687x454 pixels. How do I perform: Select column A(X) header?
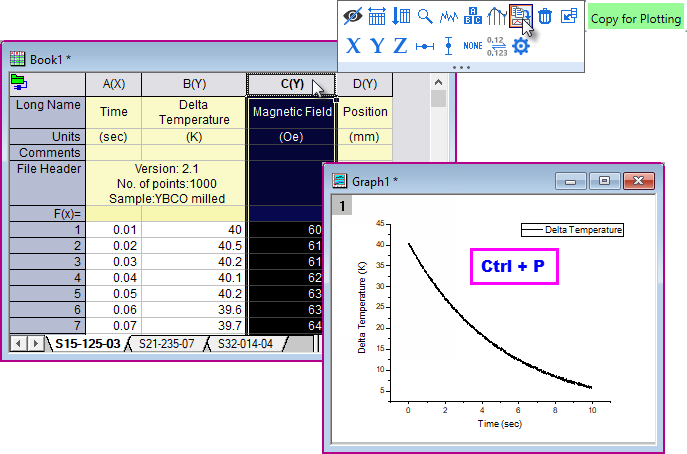coord(113,84)
